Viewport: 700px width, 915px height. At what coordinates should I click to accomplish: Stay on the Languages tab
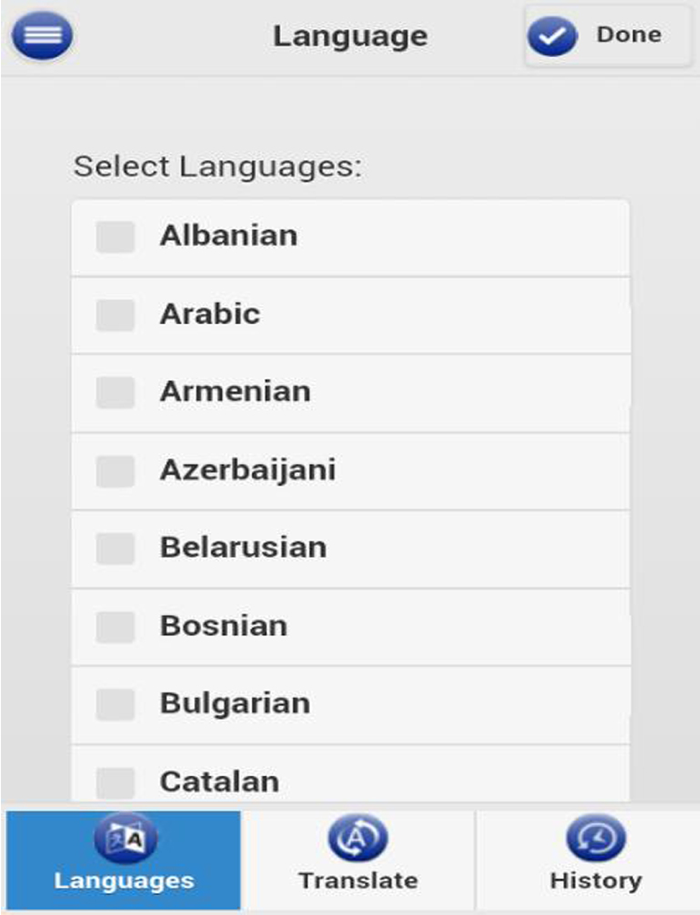click(x=122, y=860)
